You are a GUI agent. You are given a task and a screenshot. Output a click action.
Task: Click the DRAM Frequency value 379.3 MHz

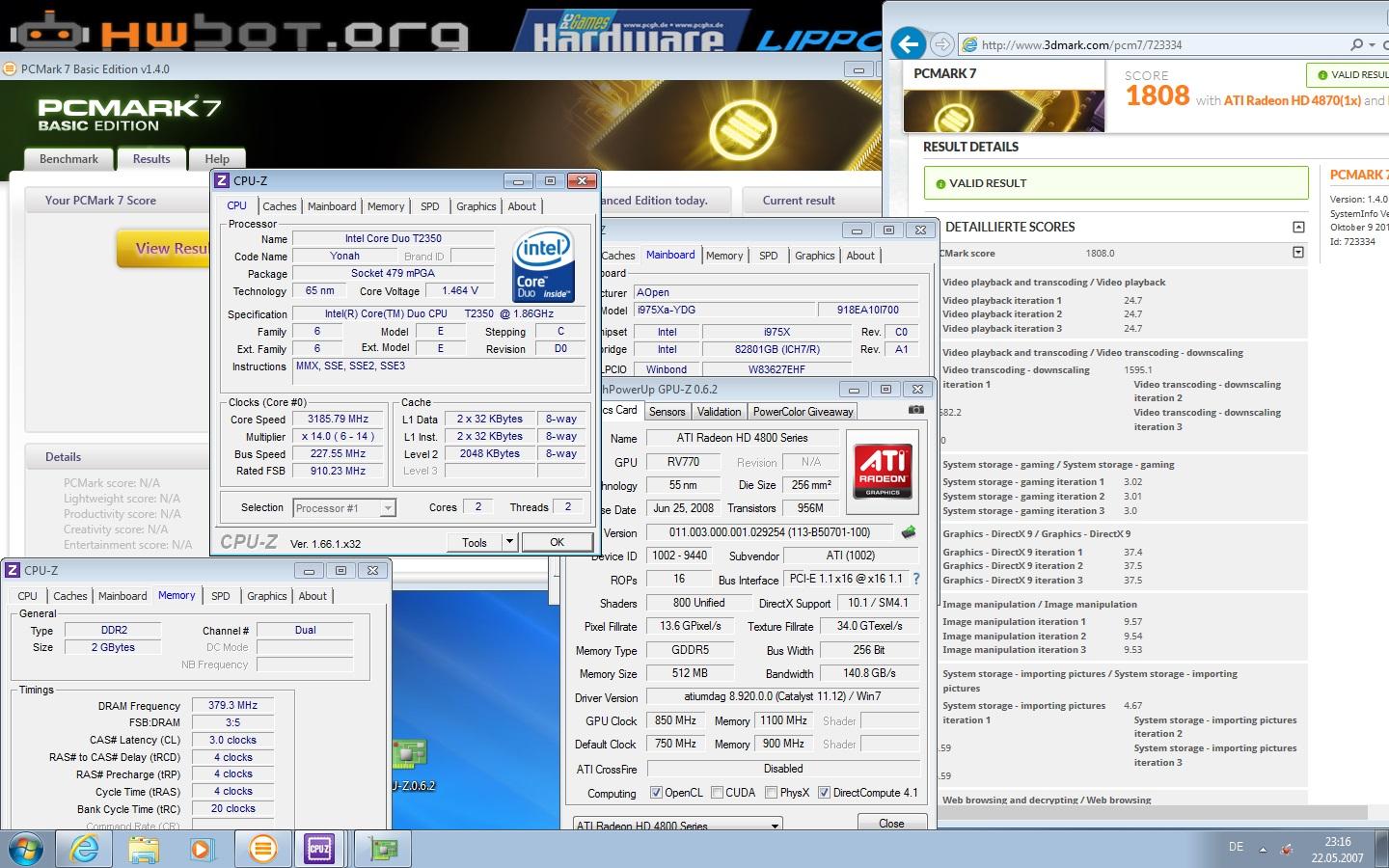point(232,705)
